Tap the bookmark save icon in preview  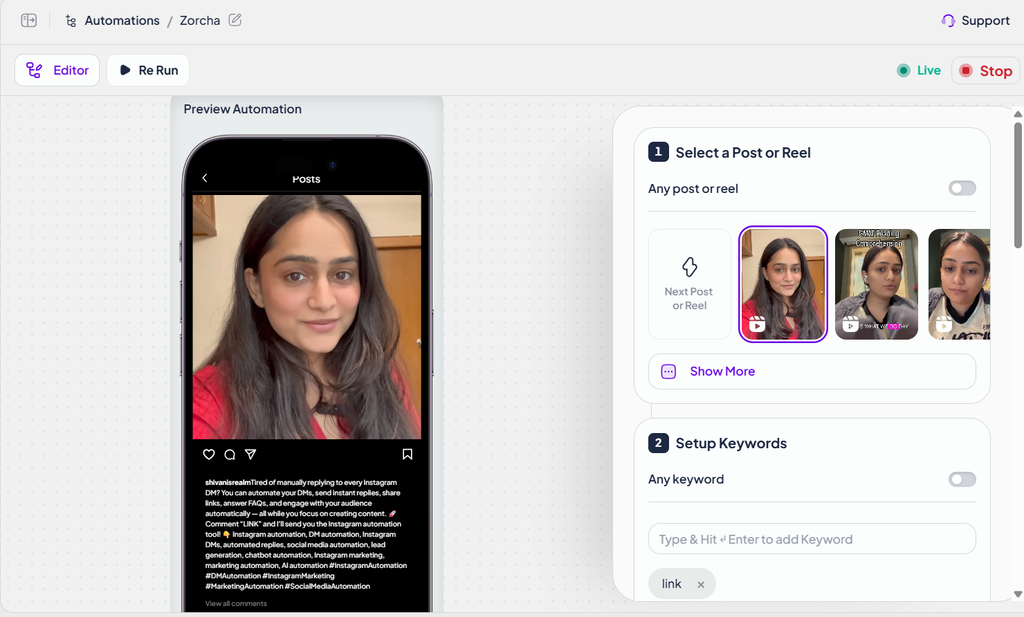click(408, 454)
